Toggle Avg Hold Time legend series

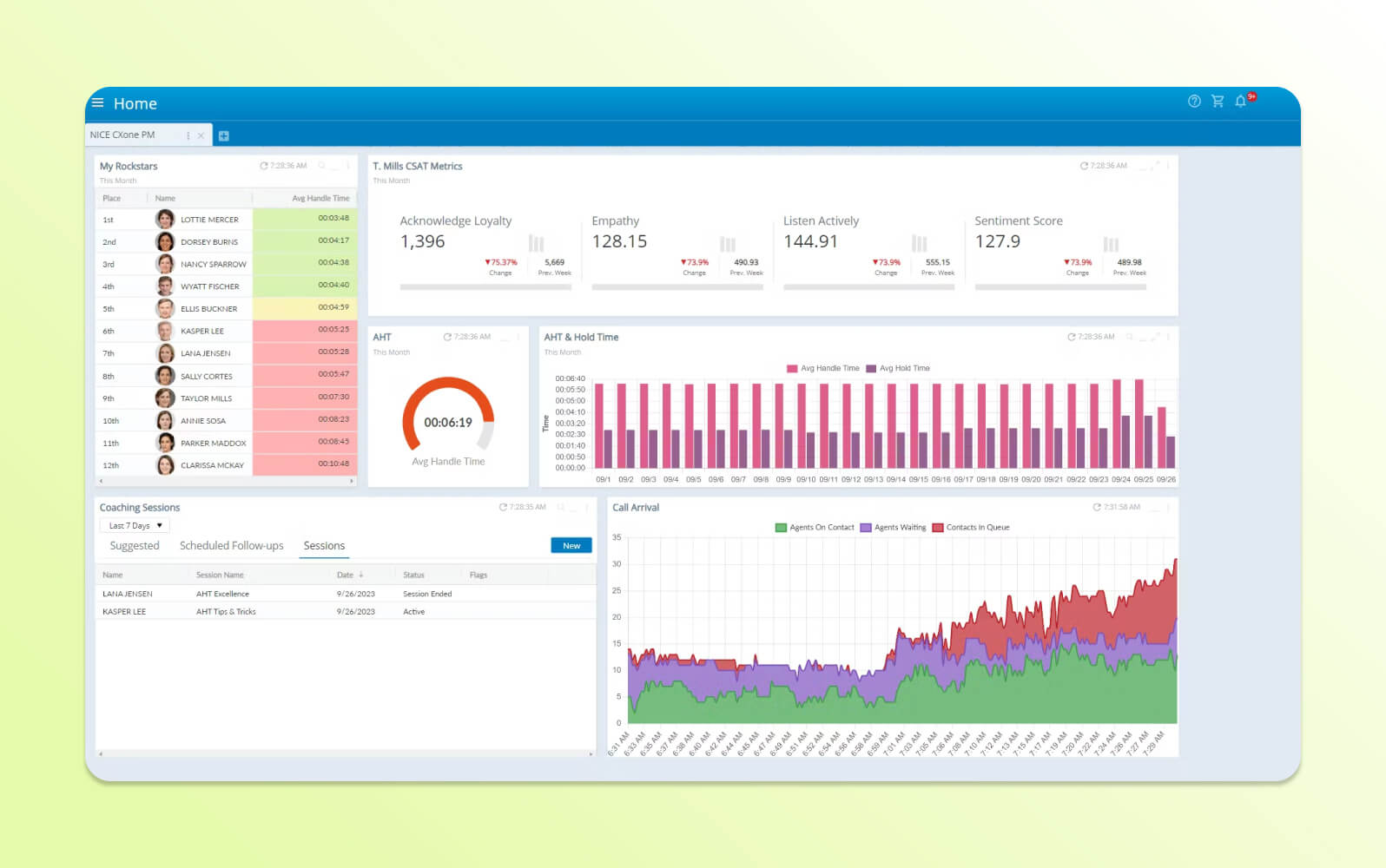898,368
